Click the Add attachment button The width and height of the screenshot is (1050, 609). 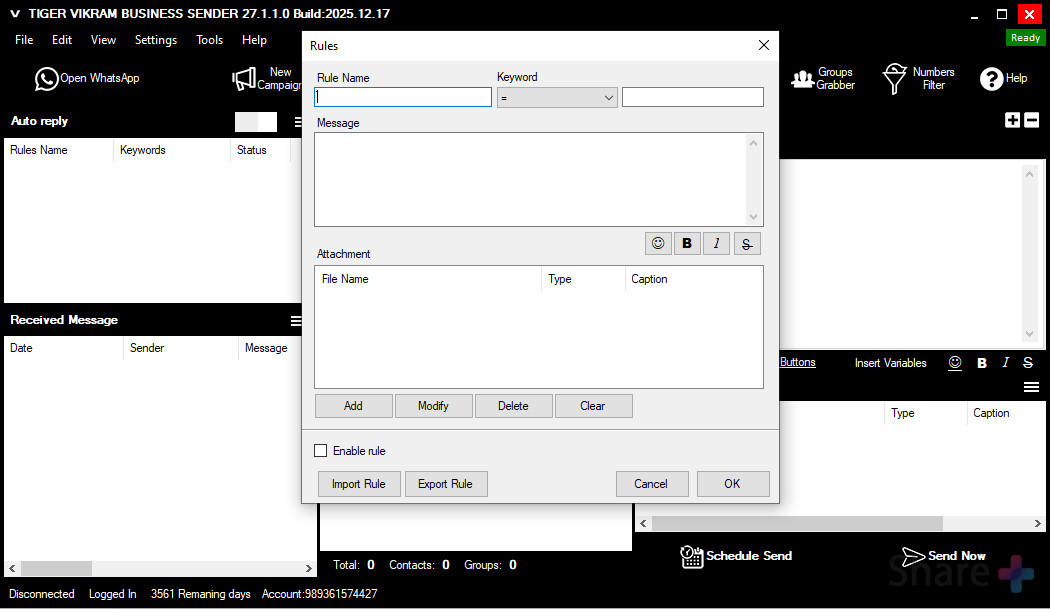click(x=354, y=406)
